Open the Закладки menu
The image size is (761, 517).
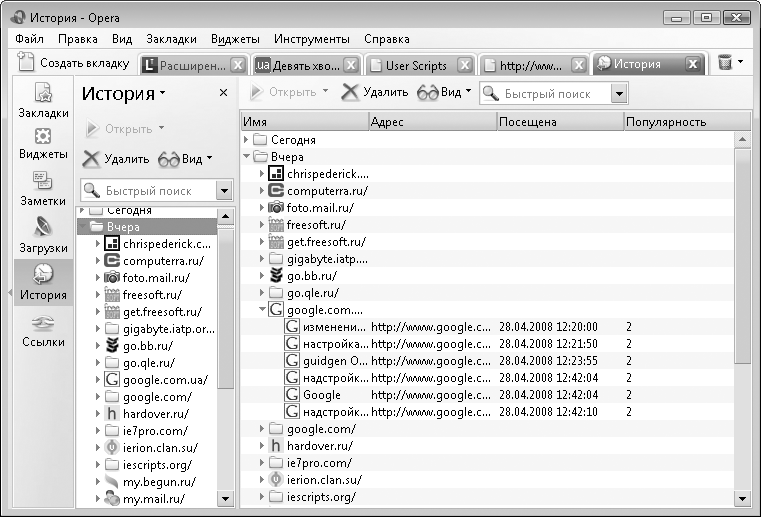pyautogui.click(x=171, y=39)
